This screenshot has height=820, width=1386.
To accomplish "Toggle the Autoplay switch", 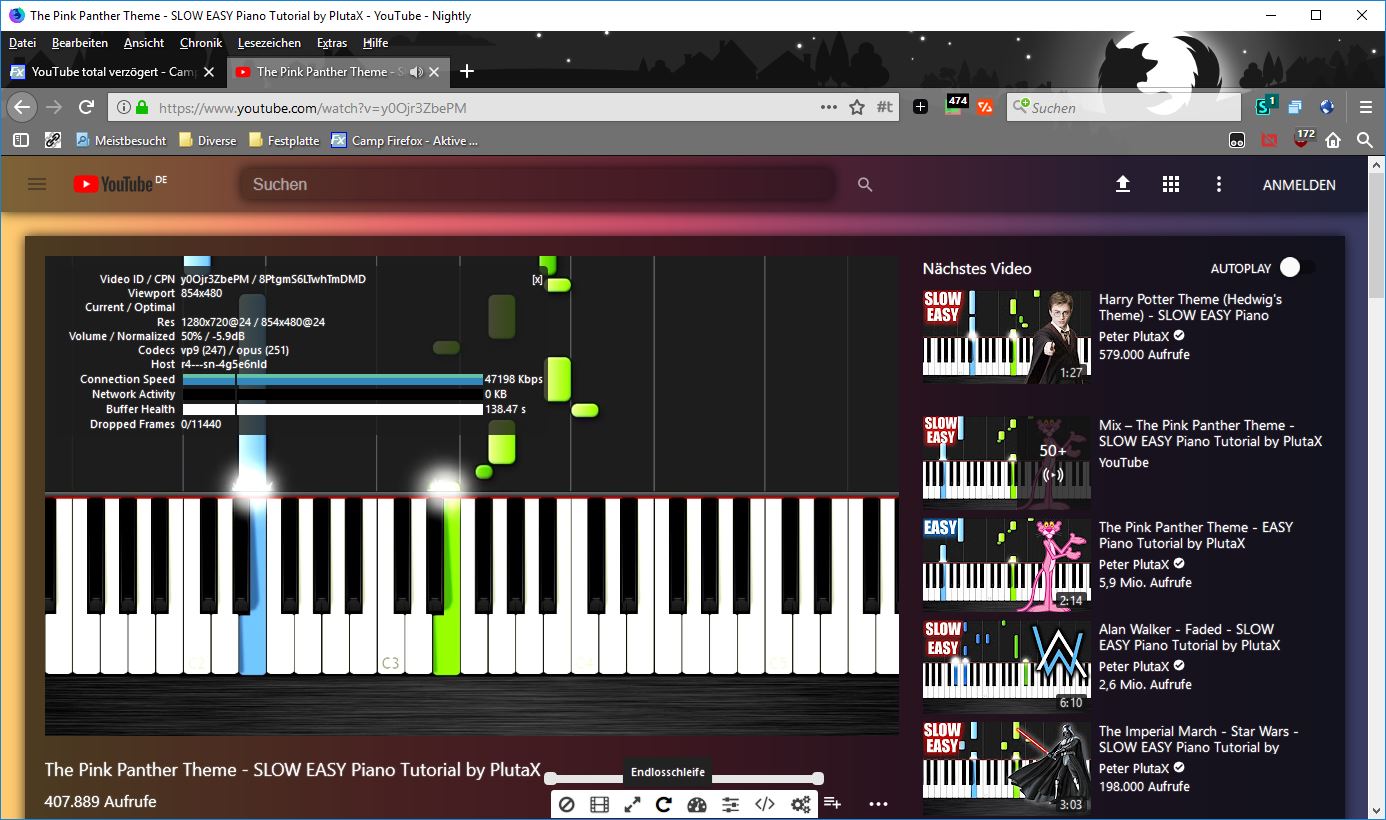I will coord(1297,268).
